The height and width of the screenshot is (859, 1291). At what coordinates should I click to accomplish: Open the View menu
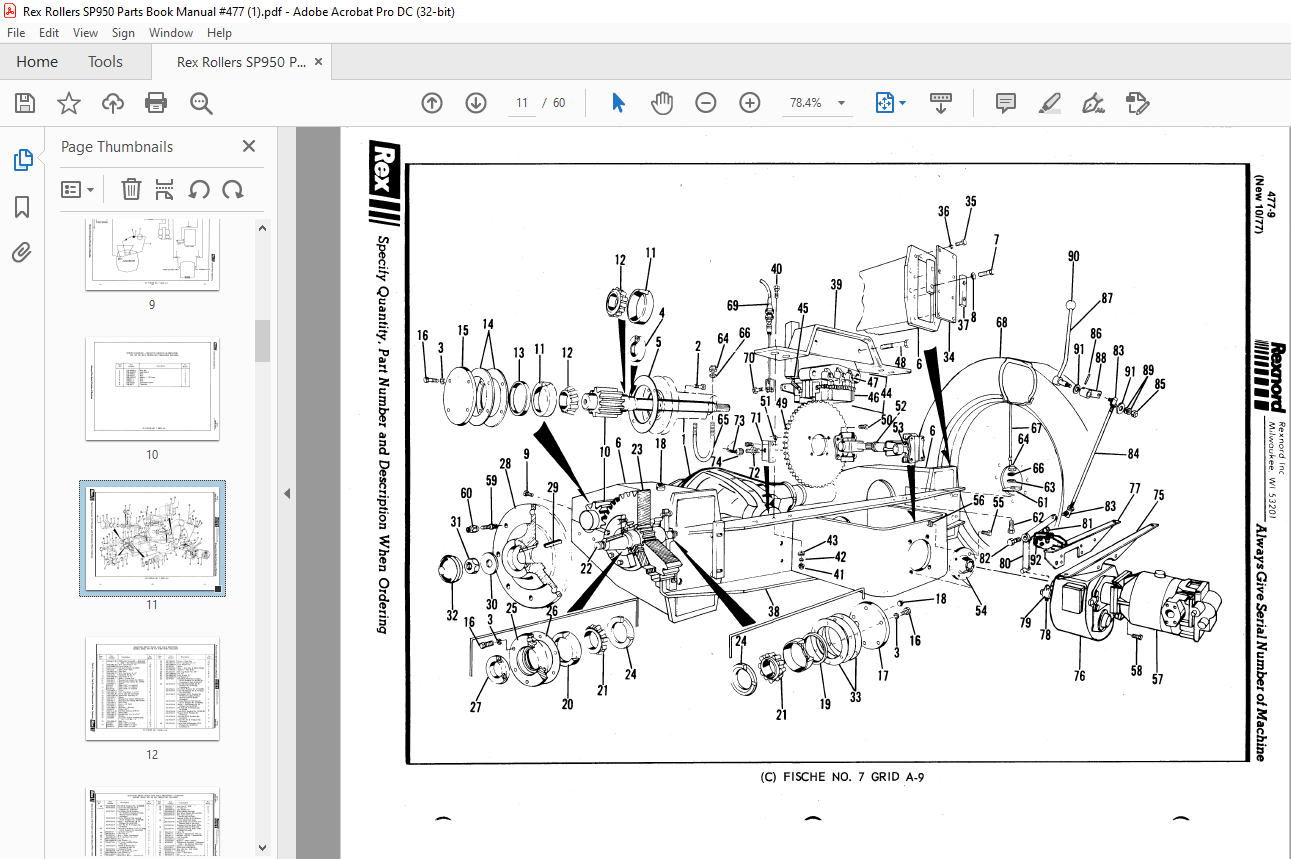pos(86,33)
